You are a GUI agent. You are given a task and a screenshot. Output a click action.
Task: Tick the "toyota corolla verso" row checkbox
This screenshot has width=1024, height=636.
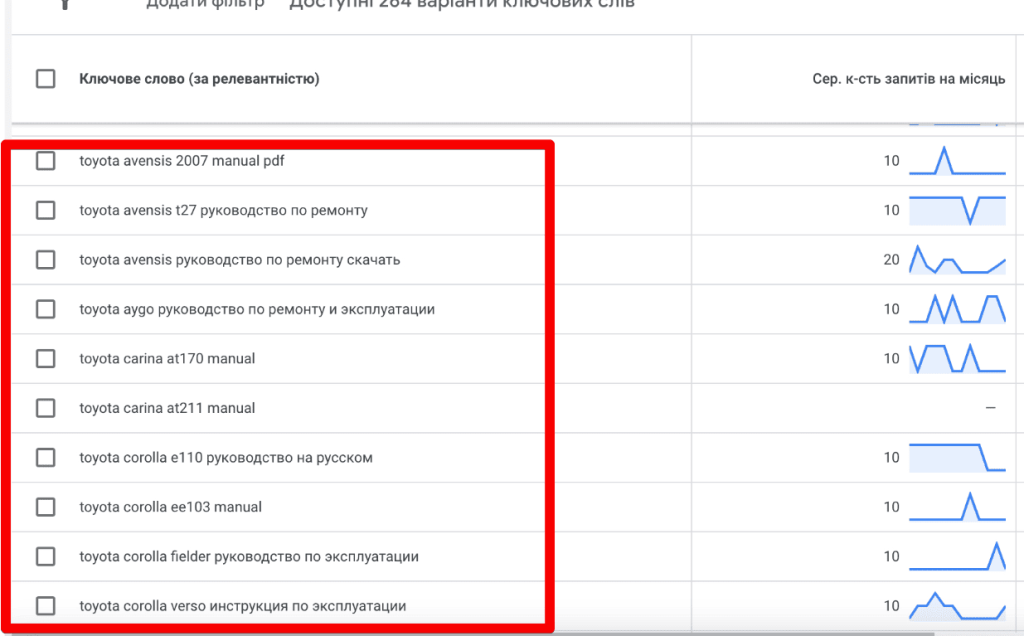[45, 606]
